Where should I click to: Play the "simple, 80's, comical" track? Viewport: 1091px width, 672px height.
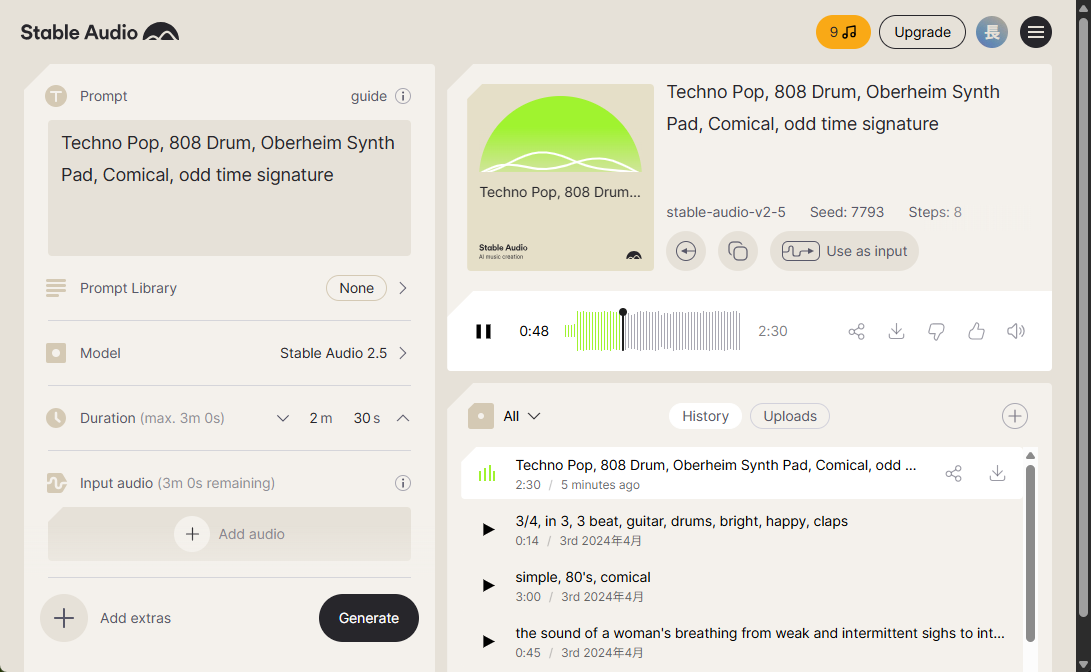pos(488,585)
